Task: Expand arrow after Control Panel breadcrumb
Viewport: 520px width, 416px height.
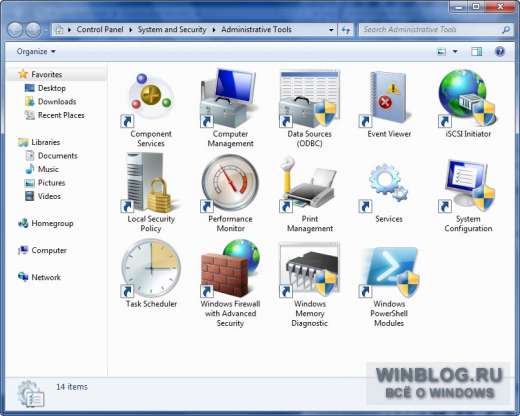Action: (131, 30)
